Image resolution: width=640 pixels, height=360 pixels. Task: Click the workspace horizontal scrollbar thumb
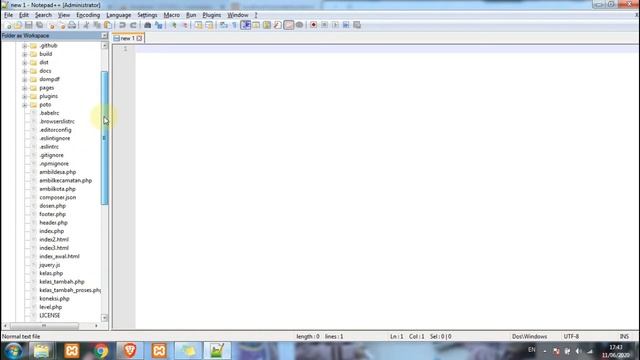[x=44, y=326]
